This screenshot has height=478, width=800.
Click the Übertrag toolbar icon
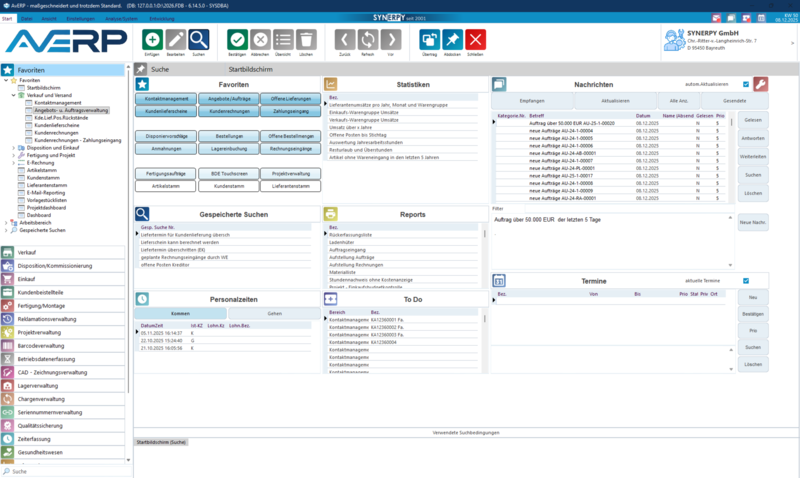tap(430, 38)
